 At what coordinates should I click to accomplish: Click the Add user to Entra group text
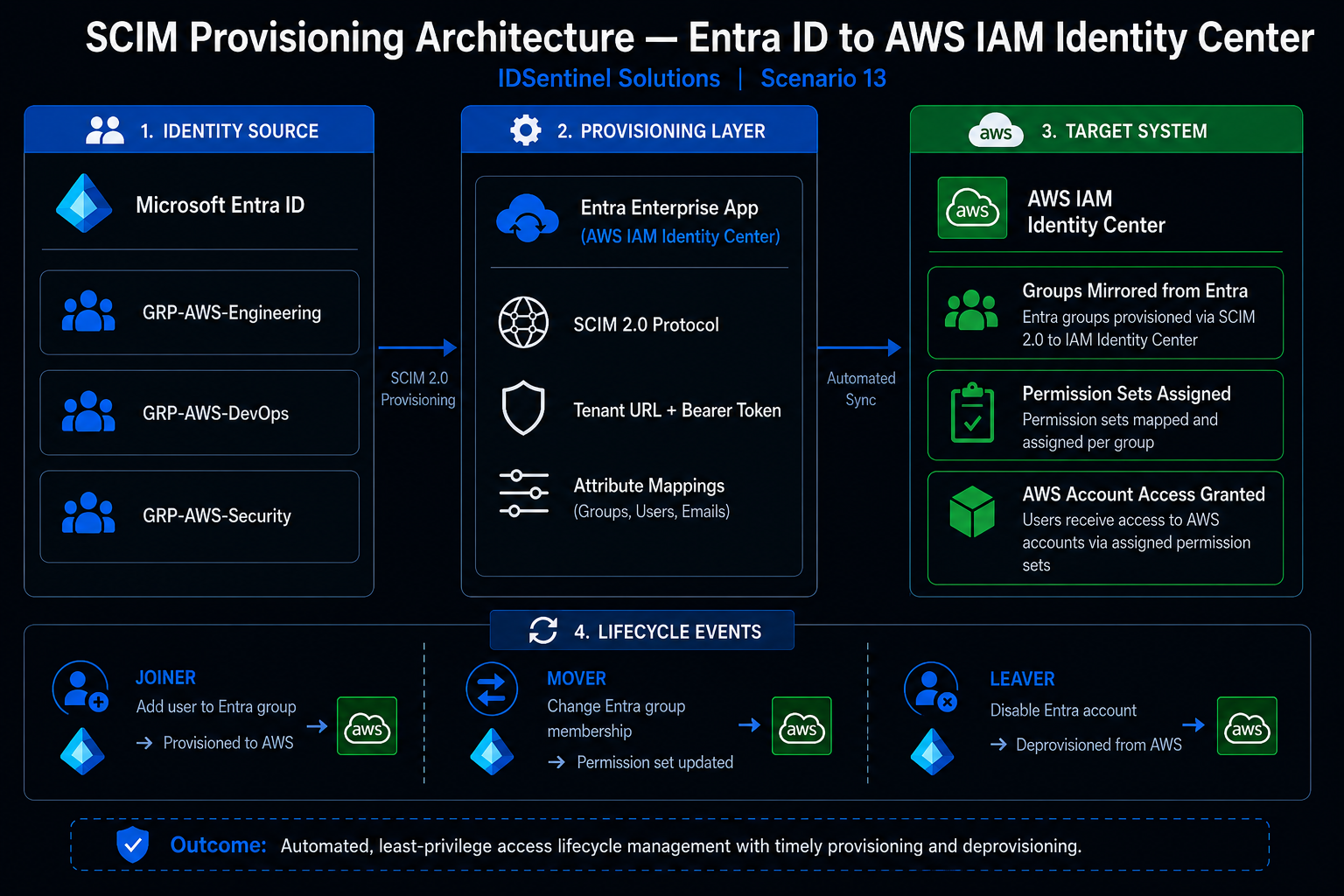click(x=216, y=707)
